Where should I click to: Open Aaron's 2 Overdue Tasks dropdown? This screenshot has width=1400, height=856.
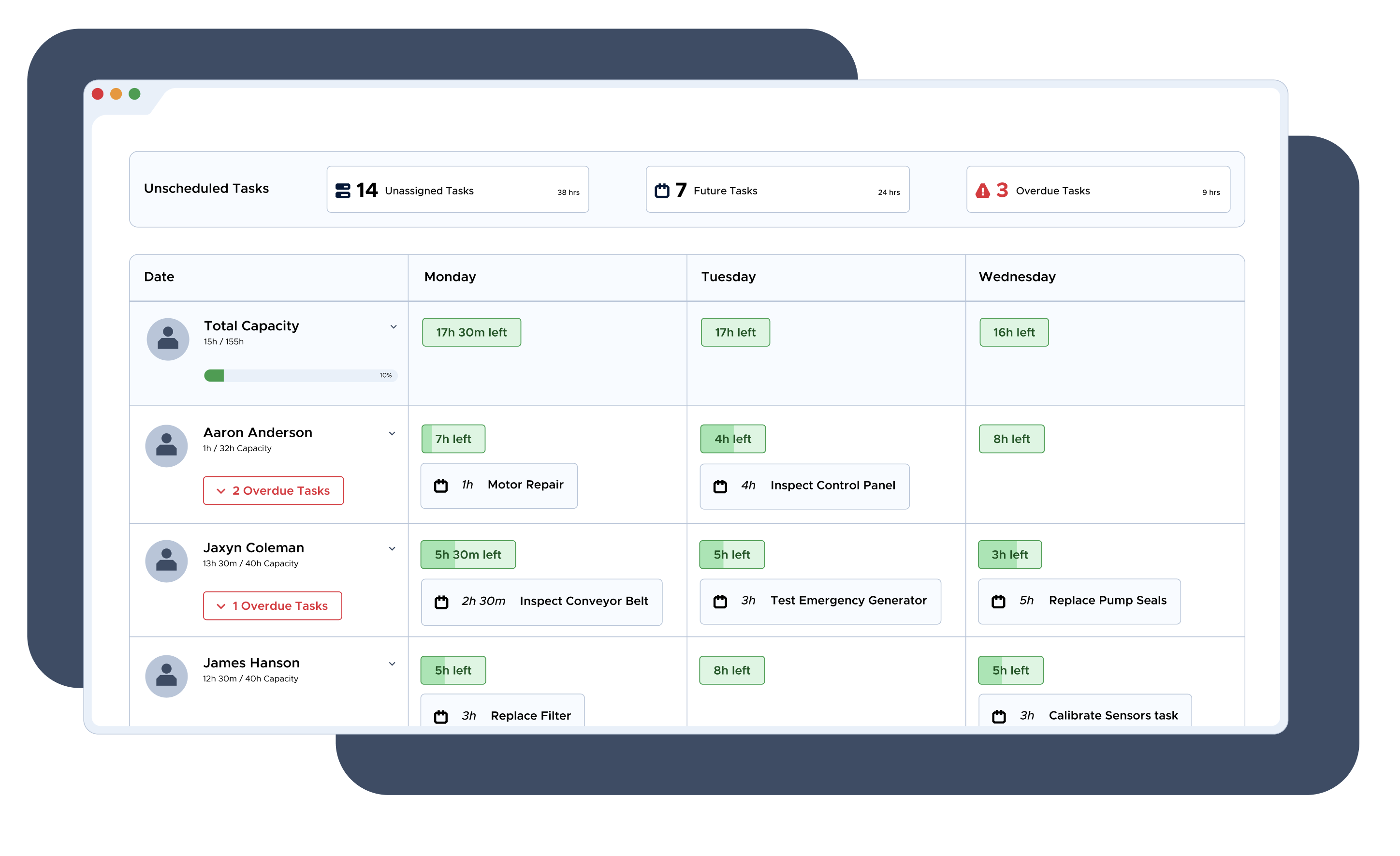click(273, 490)
